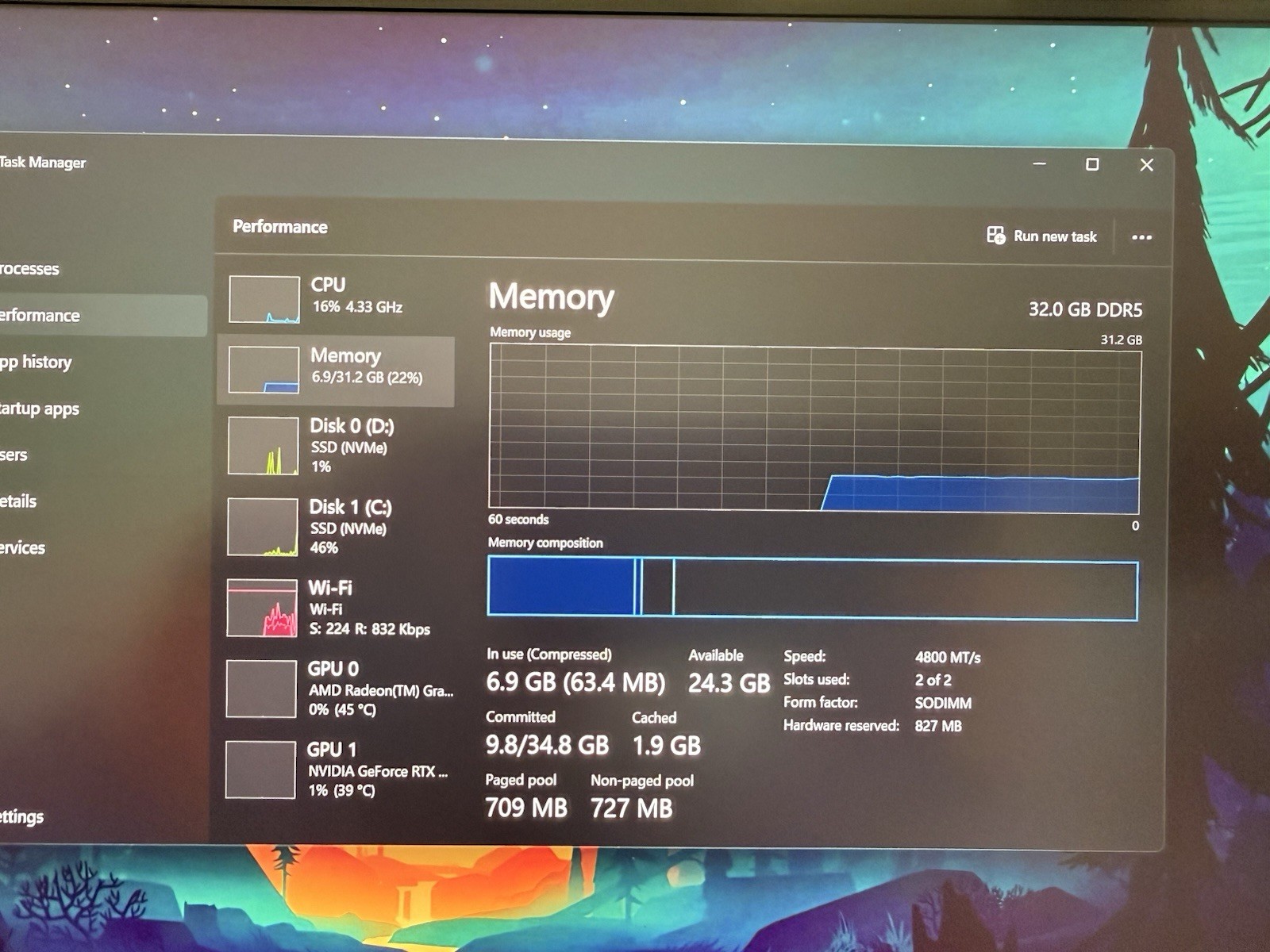Select the CPU performance graph thumbnail

[264, 299]
